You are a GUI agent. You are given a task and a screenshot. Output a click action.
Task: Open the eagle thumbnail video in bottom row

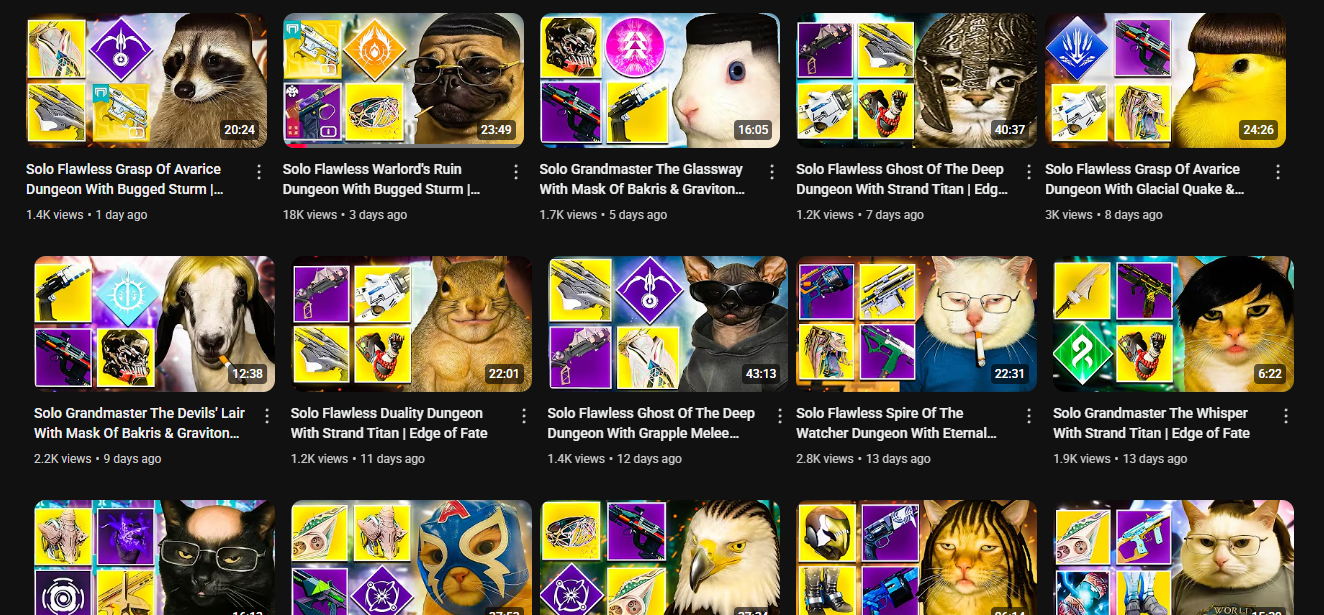click(x=660, y=558)
